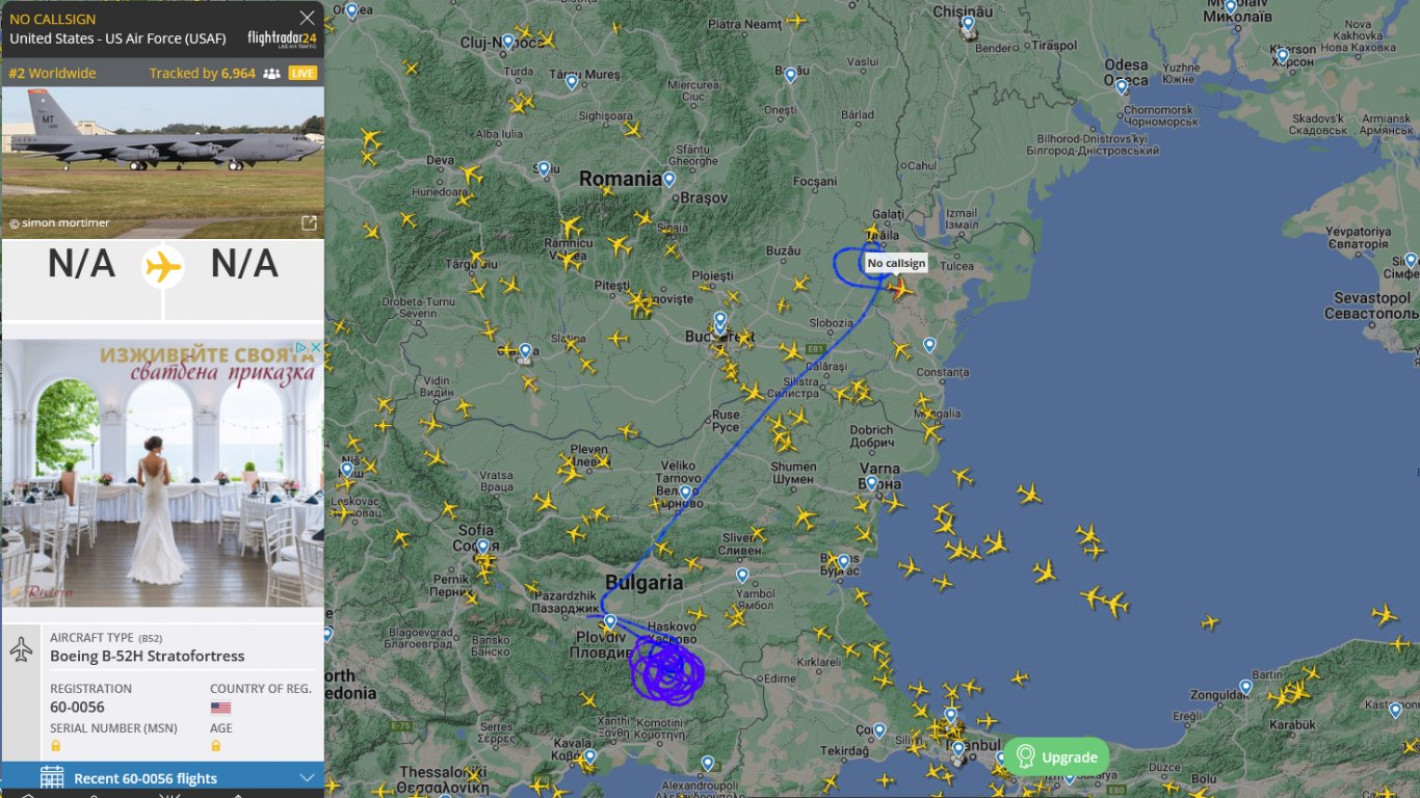The image size is (1420, 798).
Task: Click the yellow plane icon between N/A airports
Action: coord(163,267)
